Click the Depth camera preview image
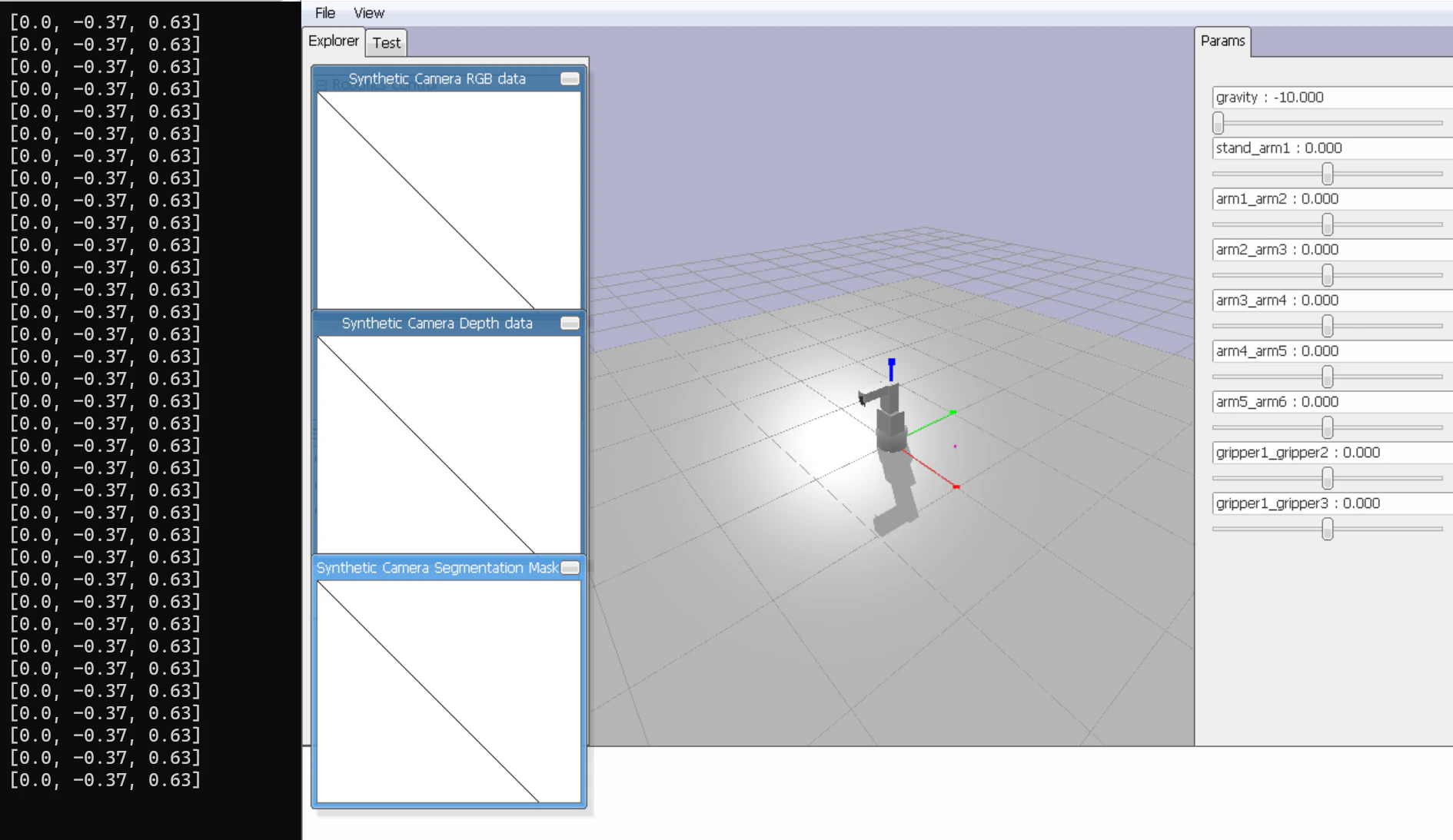Image resolution: width=1453 pixels, height=840 pixels. tap(449, 444)
